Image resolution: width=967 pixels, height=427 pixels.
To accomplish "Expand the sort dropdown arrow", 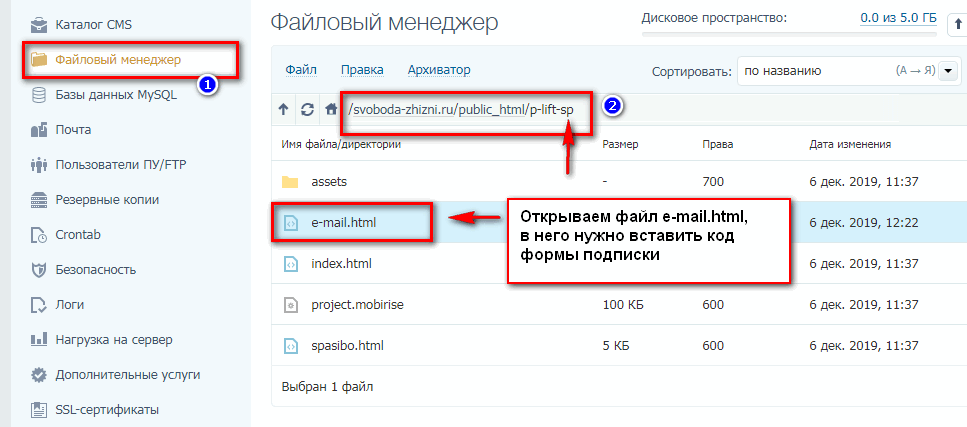I will tap(948, 71).
